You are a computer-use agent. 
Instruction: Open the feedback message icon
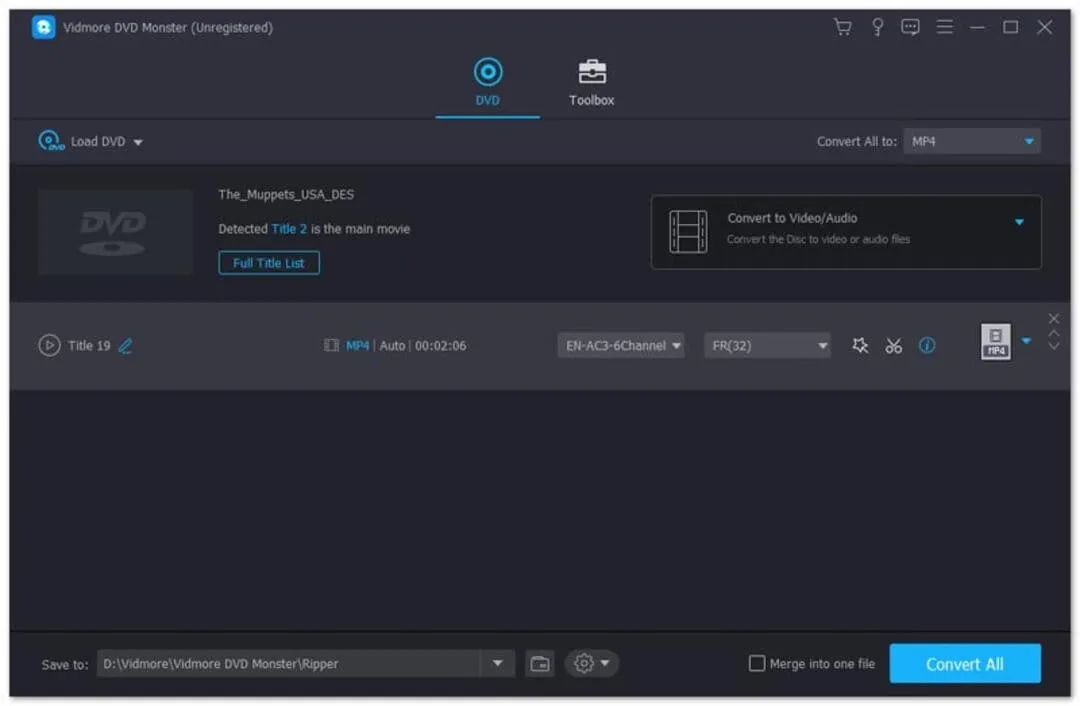[910, 27]
